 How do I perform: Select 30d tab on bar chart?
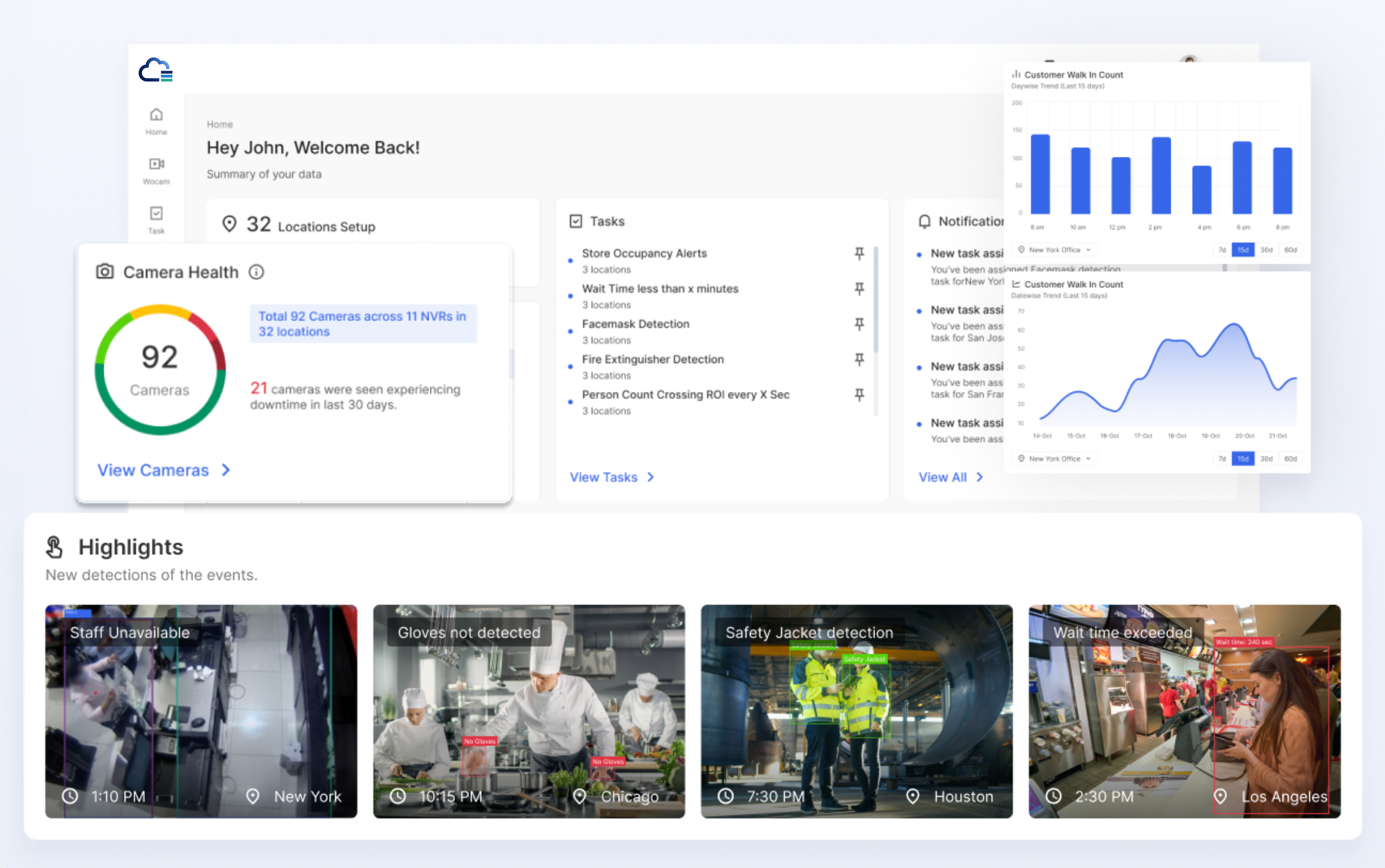click(1266, 250)
